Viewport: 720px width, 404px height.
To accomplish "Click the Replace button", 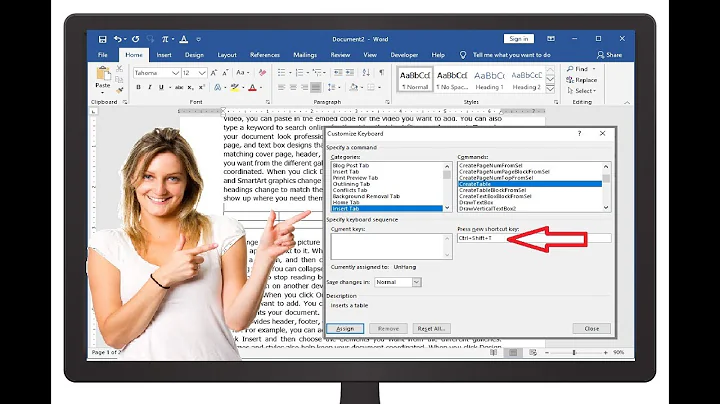I will [582, 80].
